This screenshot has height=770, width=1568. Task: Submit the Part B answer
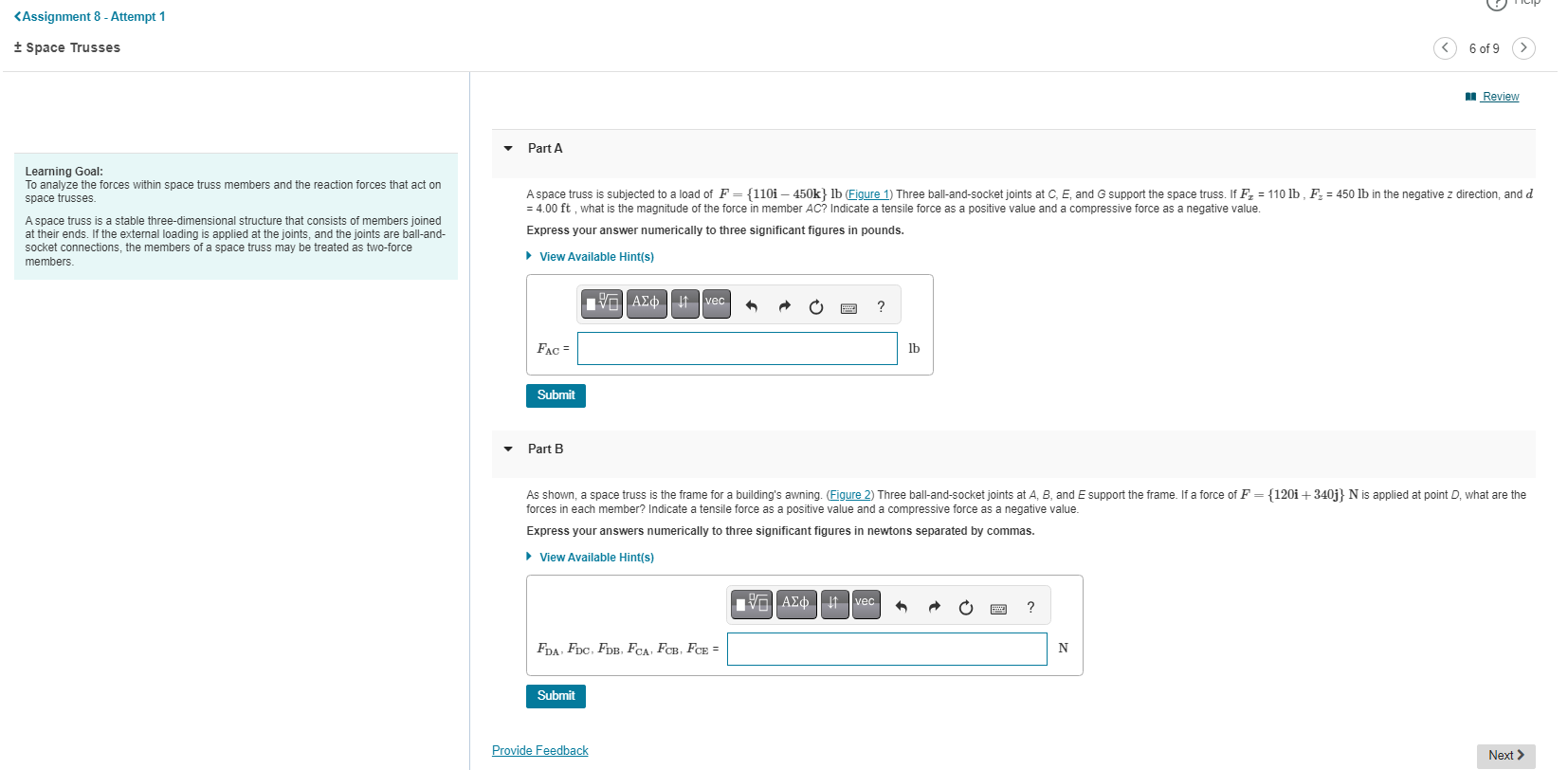(556, 696)
